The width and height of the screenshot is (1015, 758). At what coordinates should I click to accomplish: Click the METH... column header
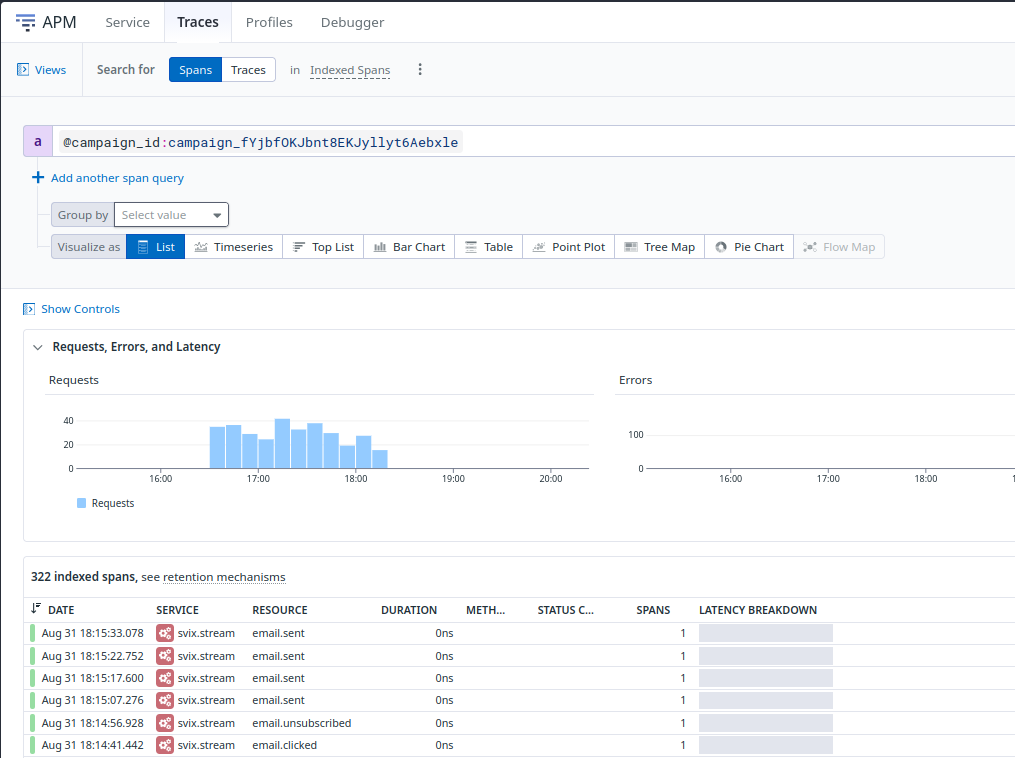[x=485, y=610]
